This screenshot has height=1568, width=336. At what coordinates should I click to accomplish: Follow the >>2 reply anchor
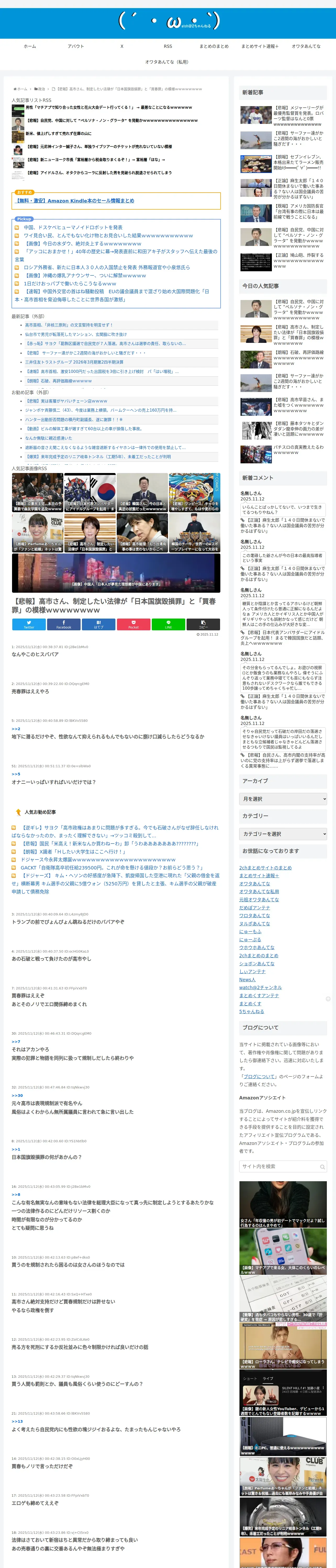pos(16,729)
